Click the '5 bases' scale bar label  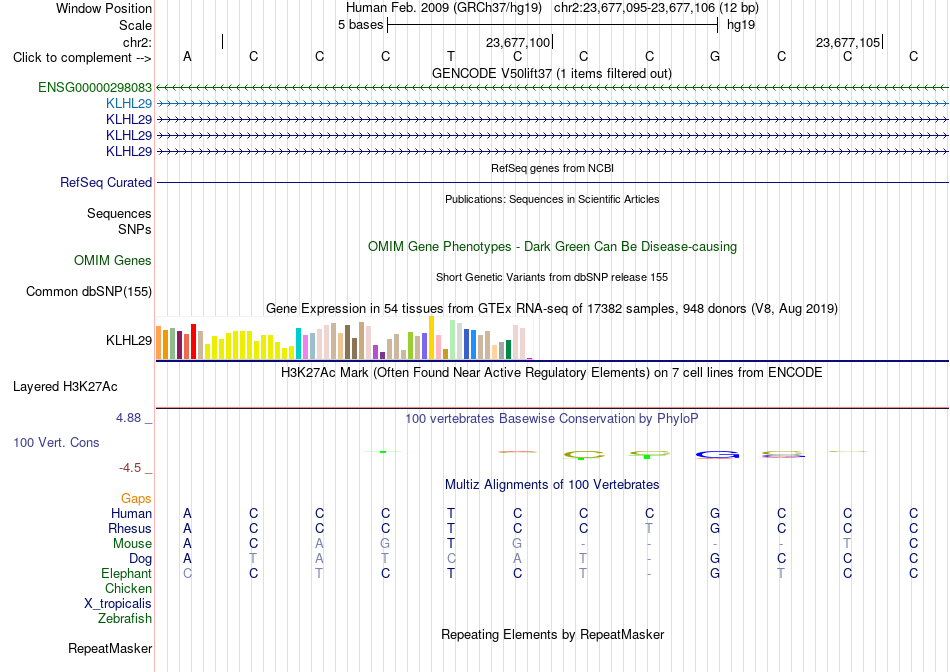[360, 25]
